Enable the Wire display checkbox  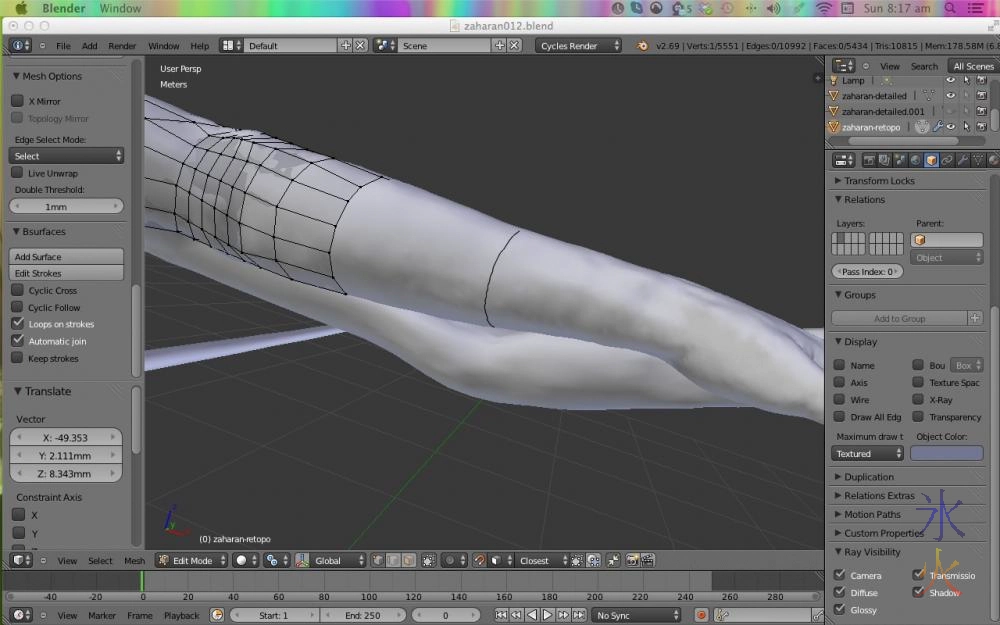(839, 400)
